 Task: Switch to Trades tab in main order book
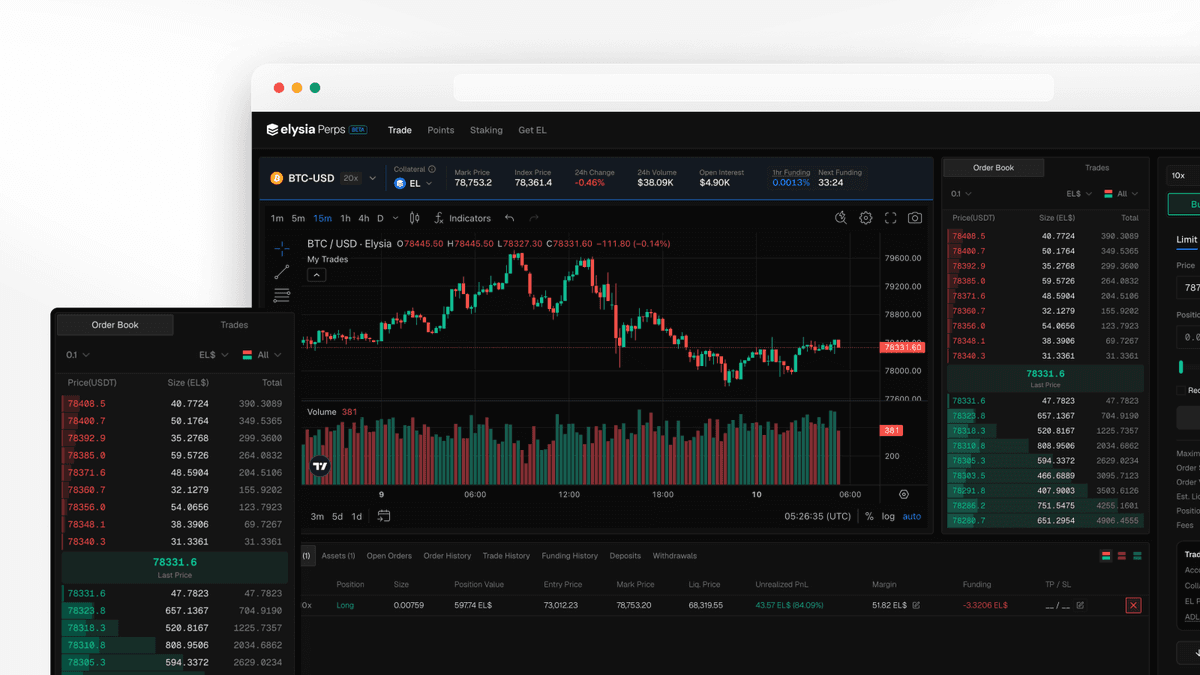(1097, 168)
